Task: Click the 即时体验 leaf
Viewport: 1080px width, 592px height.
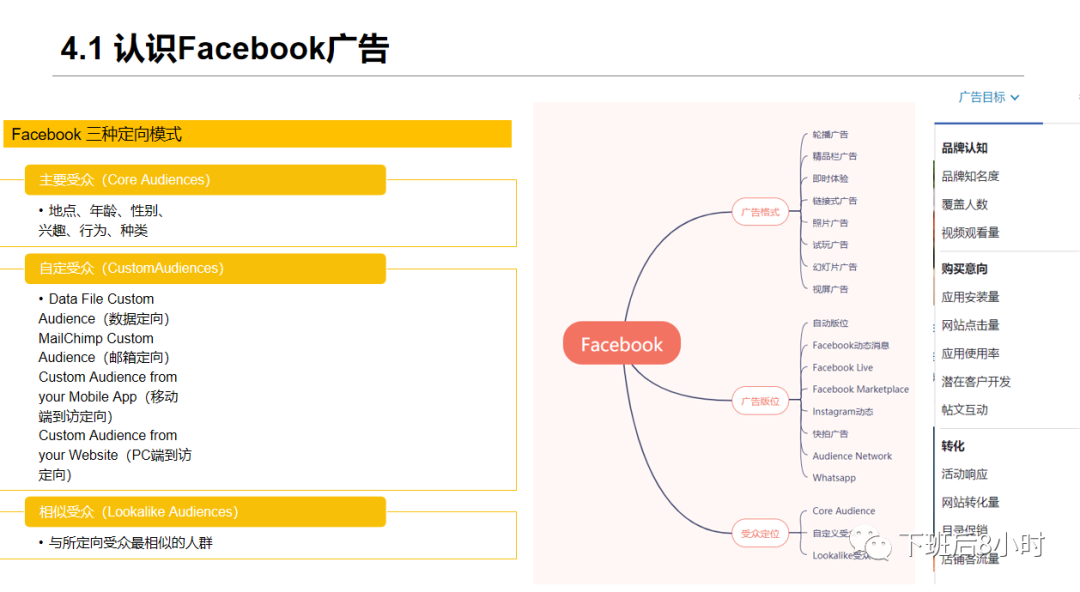Action: point(830,178)
